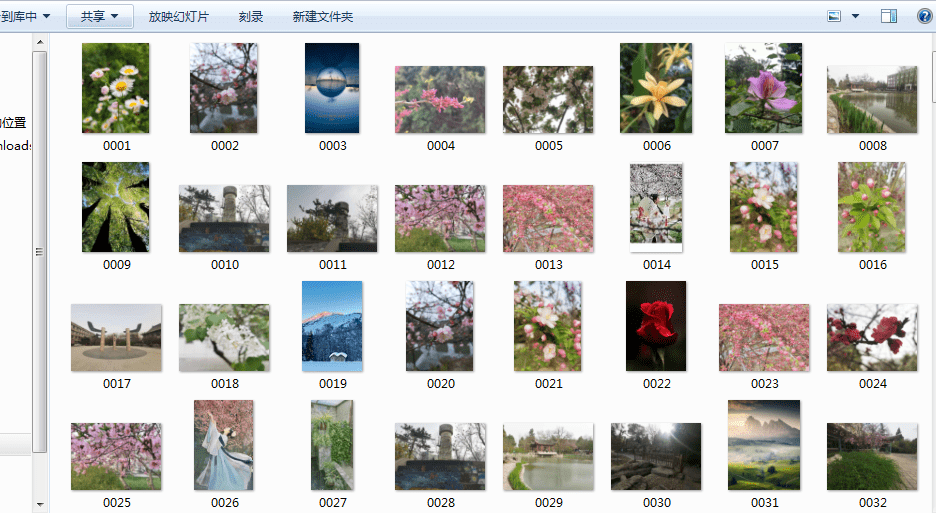Open the blue help question mark icon
936x513 pixels.
tap(925, 16)
